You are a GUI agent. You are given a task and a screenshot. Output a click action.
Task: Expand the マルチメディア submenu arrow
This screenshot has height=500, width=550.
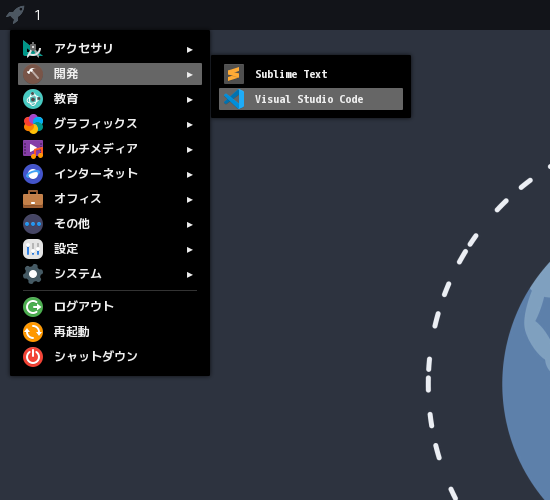pyautogui.click(x=189, y=150)
